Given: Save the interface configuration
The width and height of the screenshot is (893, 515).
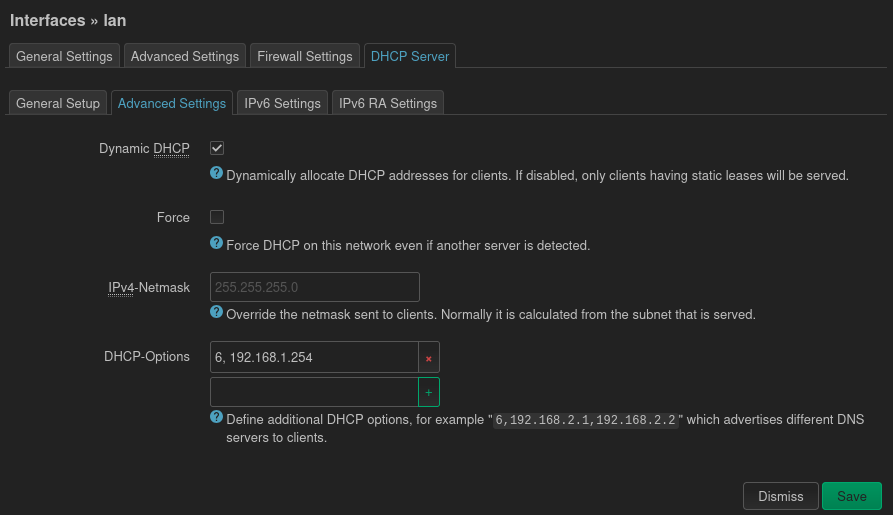Looking at the screenshot, I should [x=852, y=496].
